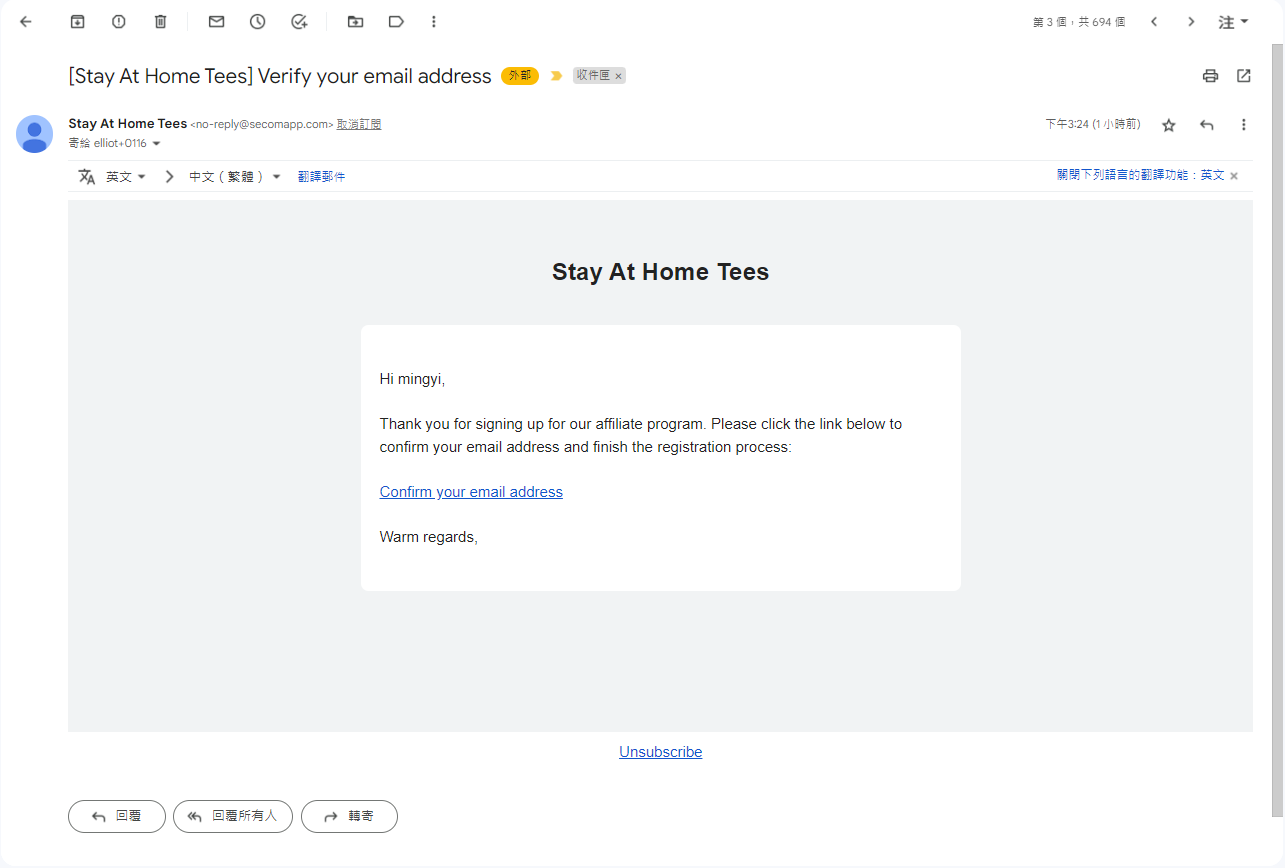
Task: Click the 回覆所有人 reply-all button
Action: tap(232, 816)
